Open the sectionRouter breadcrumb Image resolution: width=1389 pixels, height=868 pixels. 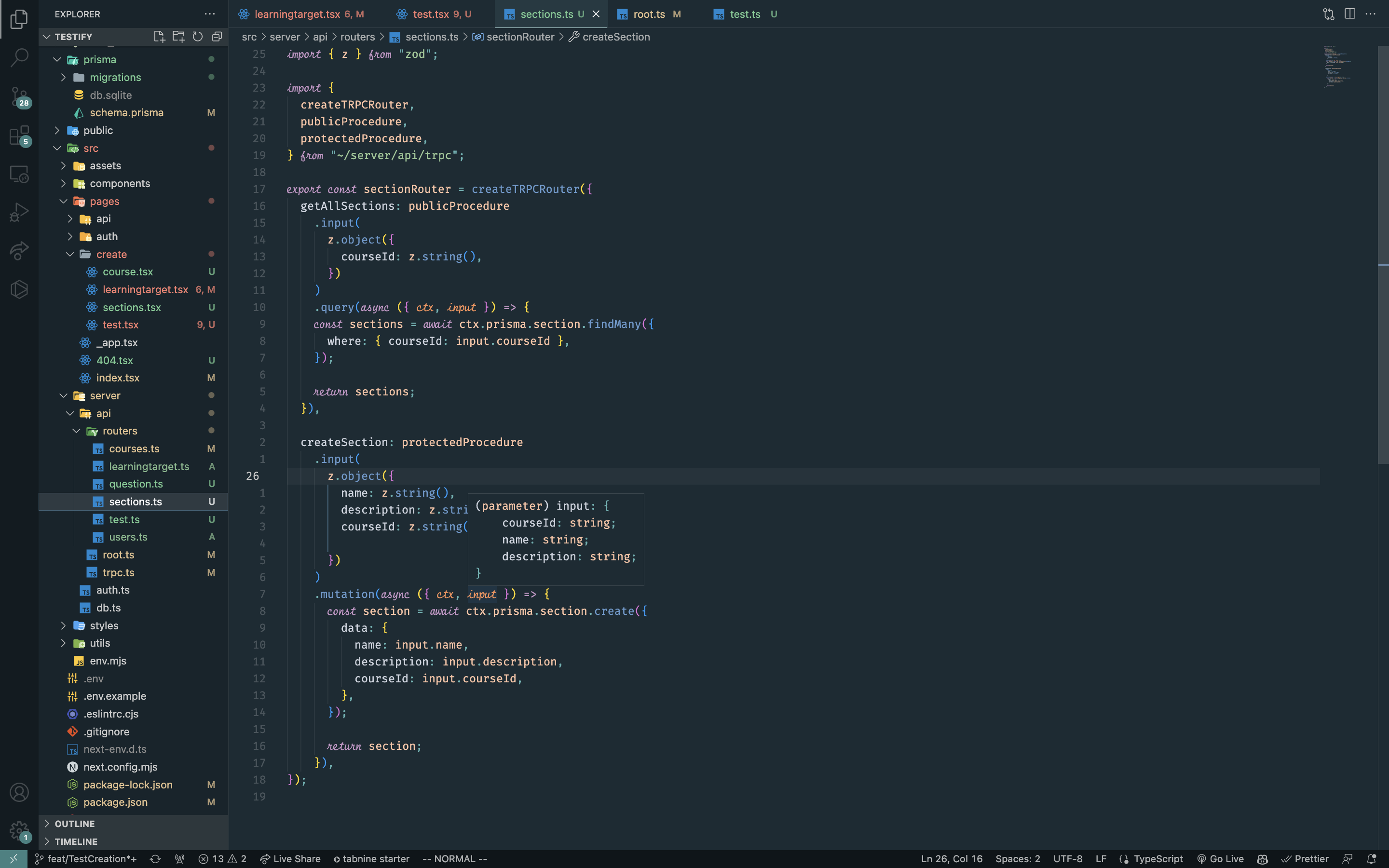(519, 36)
